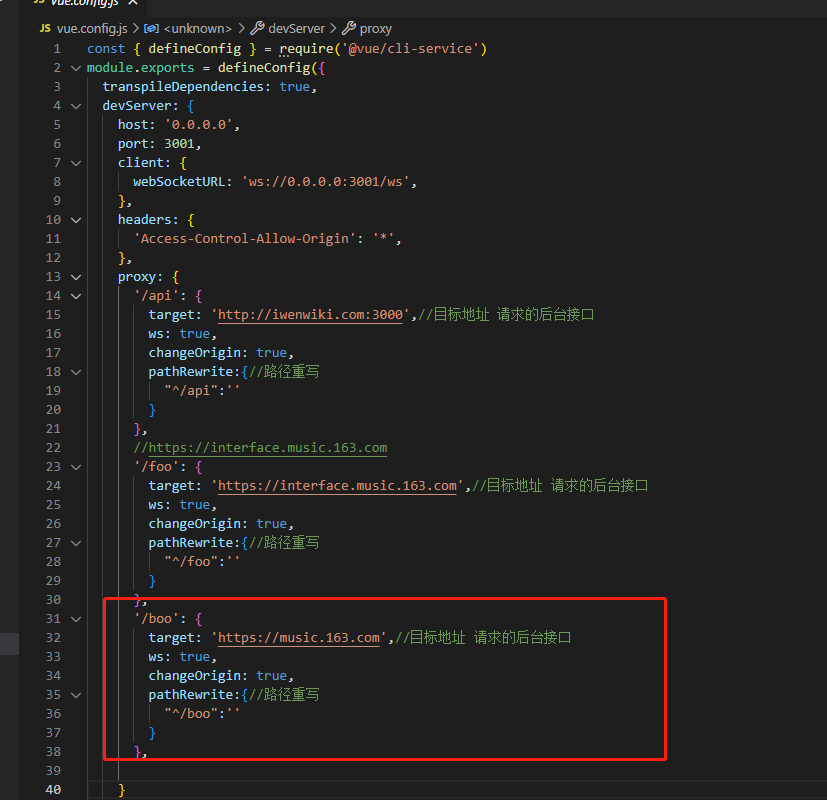Click 'Access-Control-Allow-Origin' header key
The height and width of the screenshot is (800, 827).
coord(245,239)
